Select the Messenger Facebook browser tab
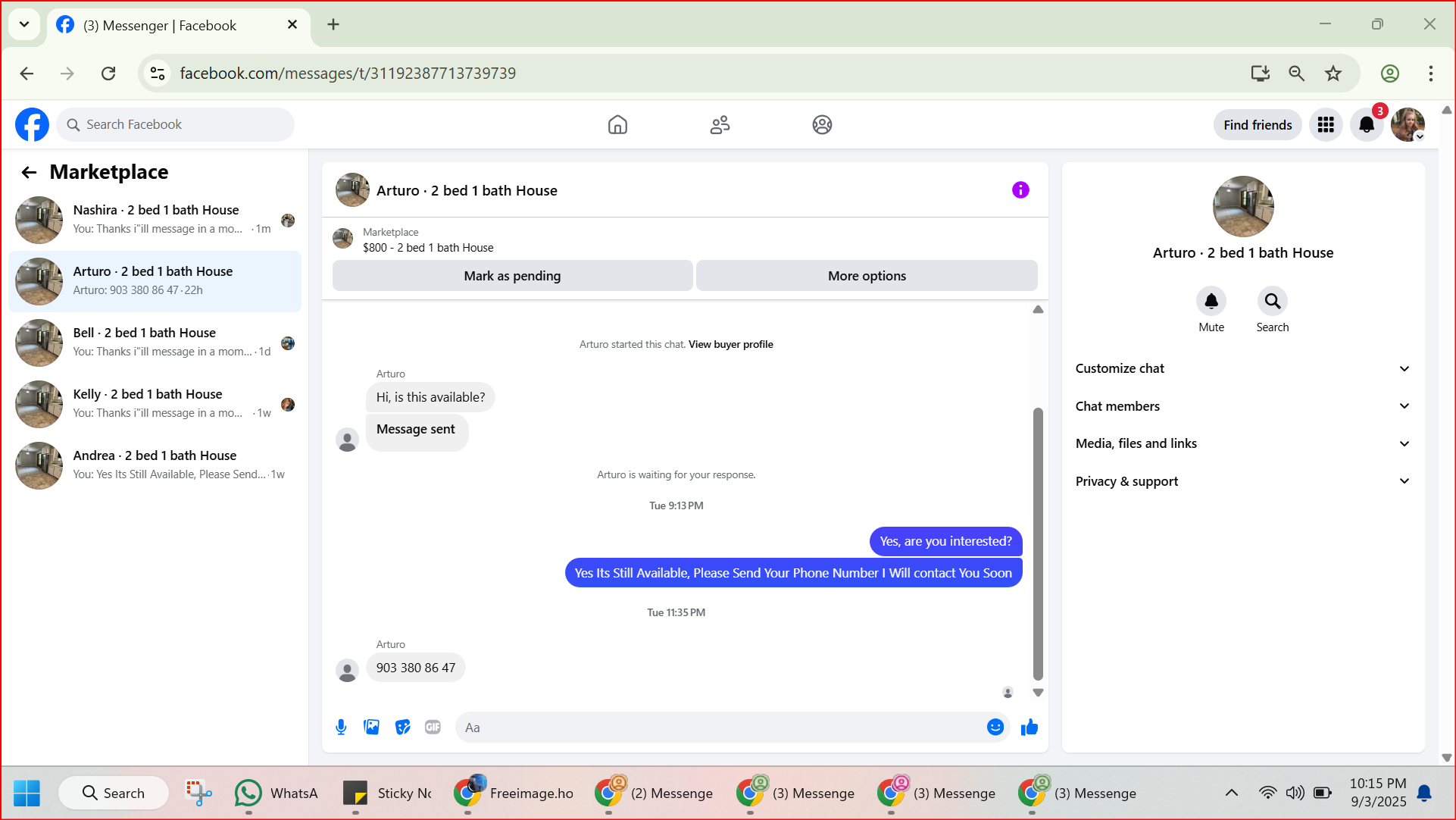1456x820 pixels. [179, 26]
